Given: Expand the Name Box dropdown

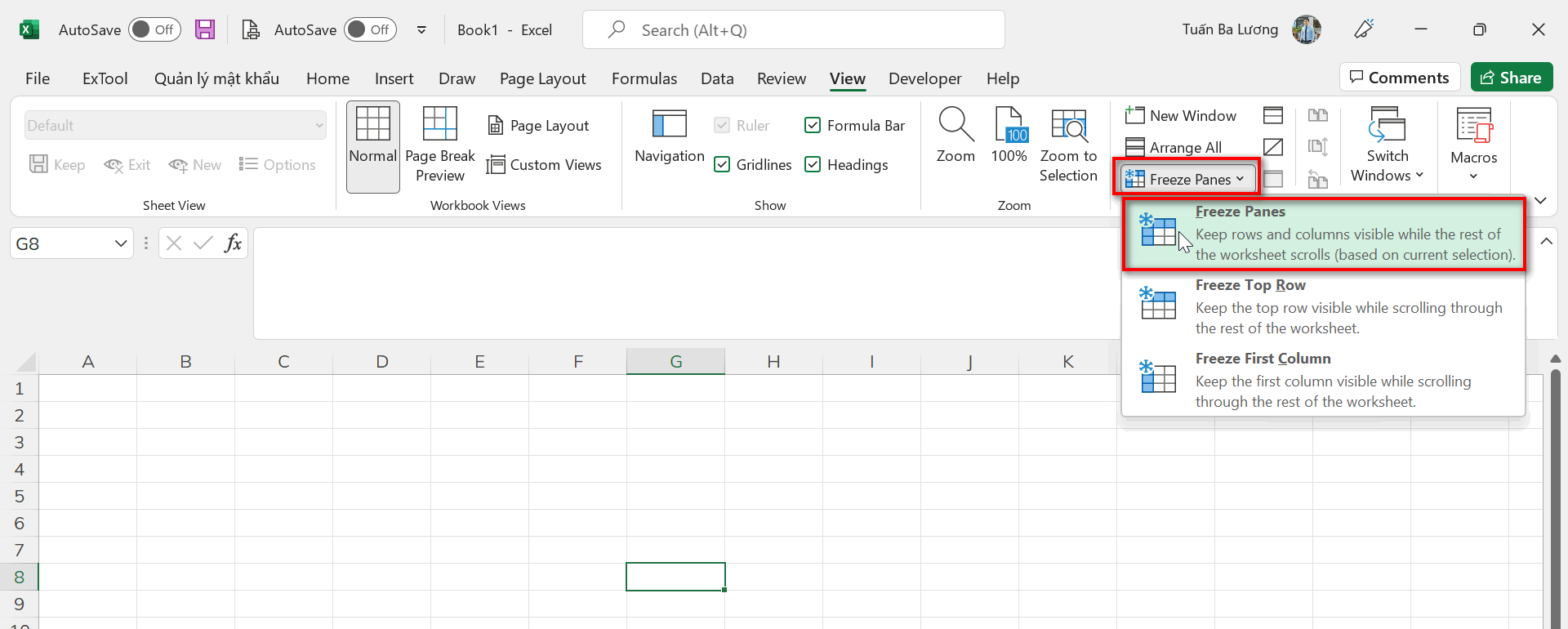Looking at the screenshot, I should point(120,243).
